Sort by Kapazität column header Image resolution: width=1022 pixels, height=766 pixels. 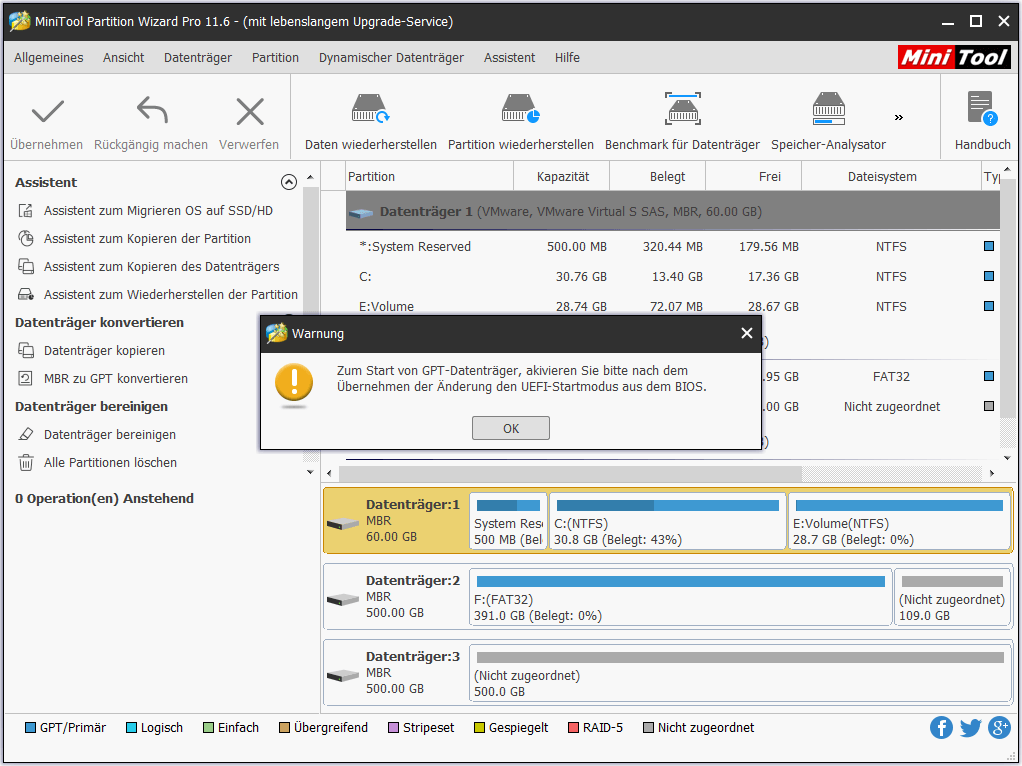tap(562, 177)
